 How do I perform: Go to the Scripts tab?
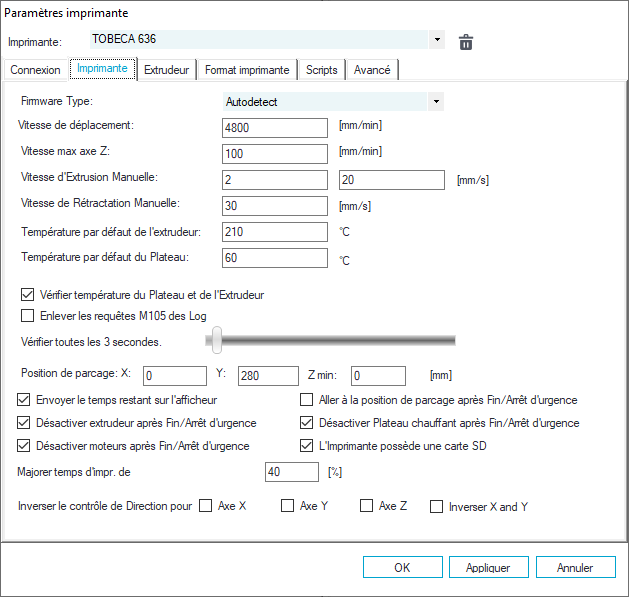pos(321,70)
